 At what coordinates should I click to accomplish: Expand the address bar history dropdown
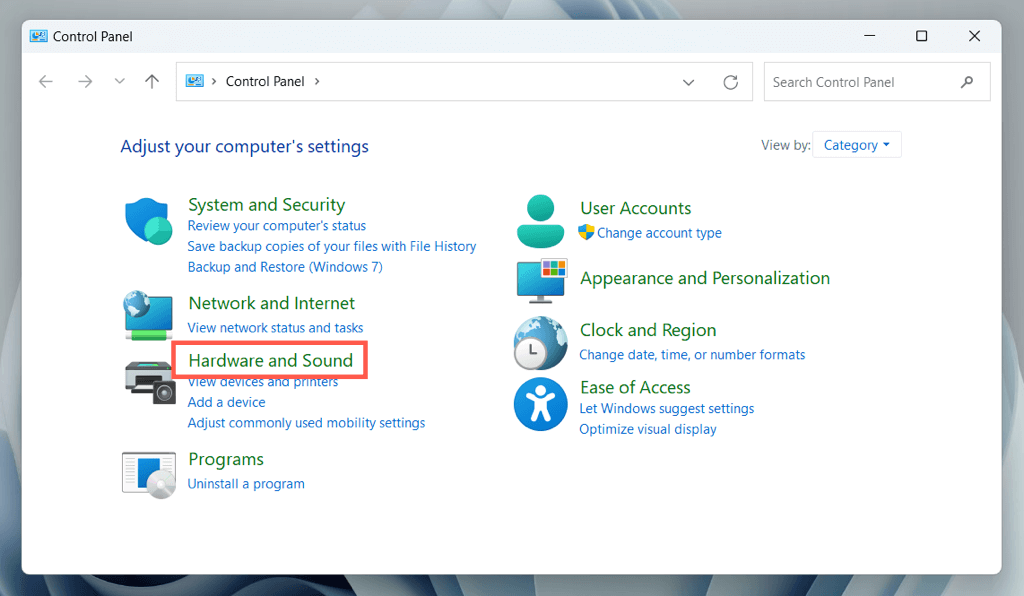tap(688, 82)
